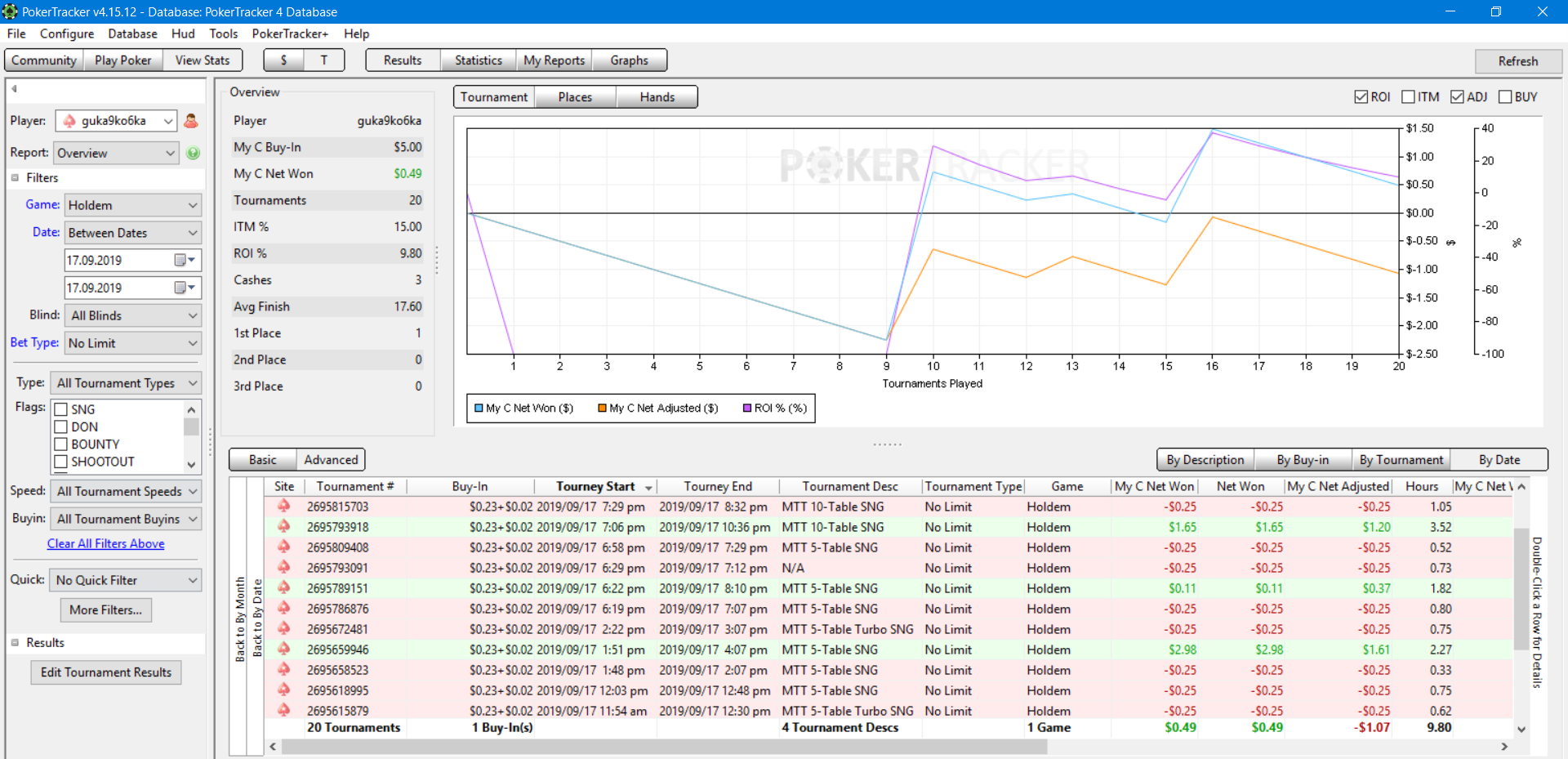
Task: Check the SNG flag
Action: coord(60,409)
